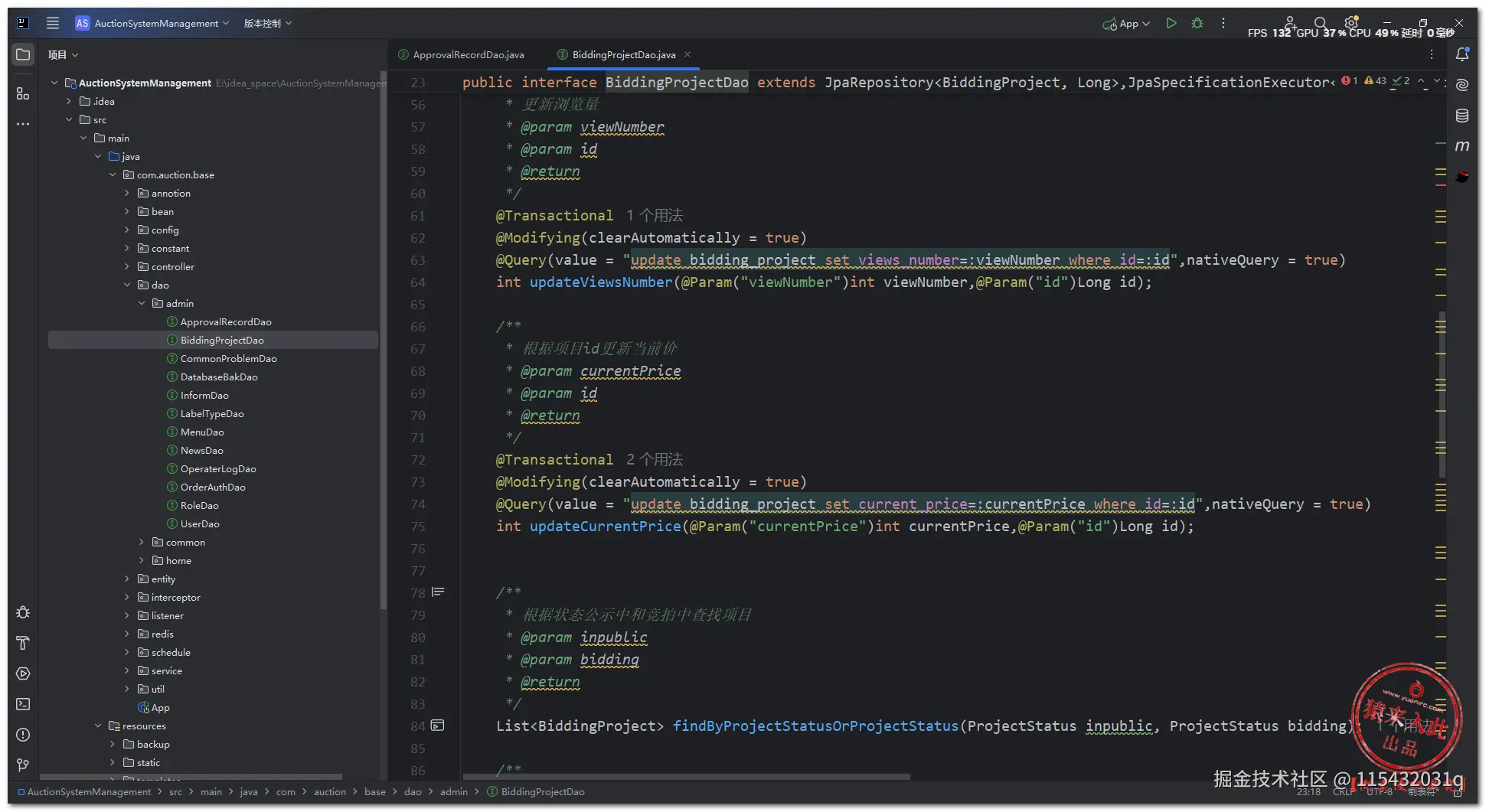This screenshot has height=812, width=1486.
Task: Open Code With Me icon
Action: (1290, 23)
